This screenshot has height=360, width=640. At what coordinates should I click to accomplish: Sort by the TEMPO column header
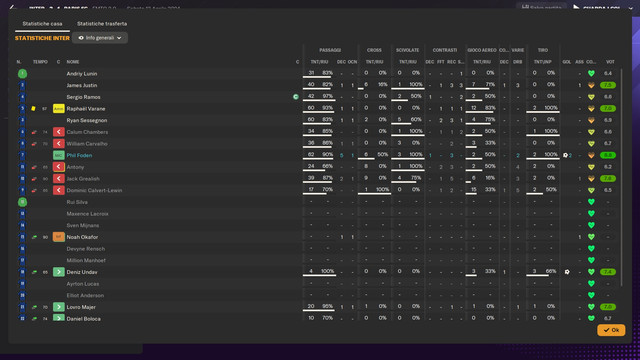(x=40, y=62)
